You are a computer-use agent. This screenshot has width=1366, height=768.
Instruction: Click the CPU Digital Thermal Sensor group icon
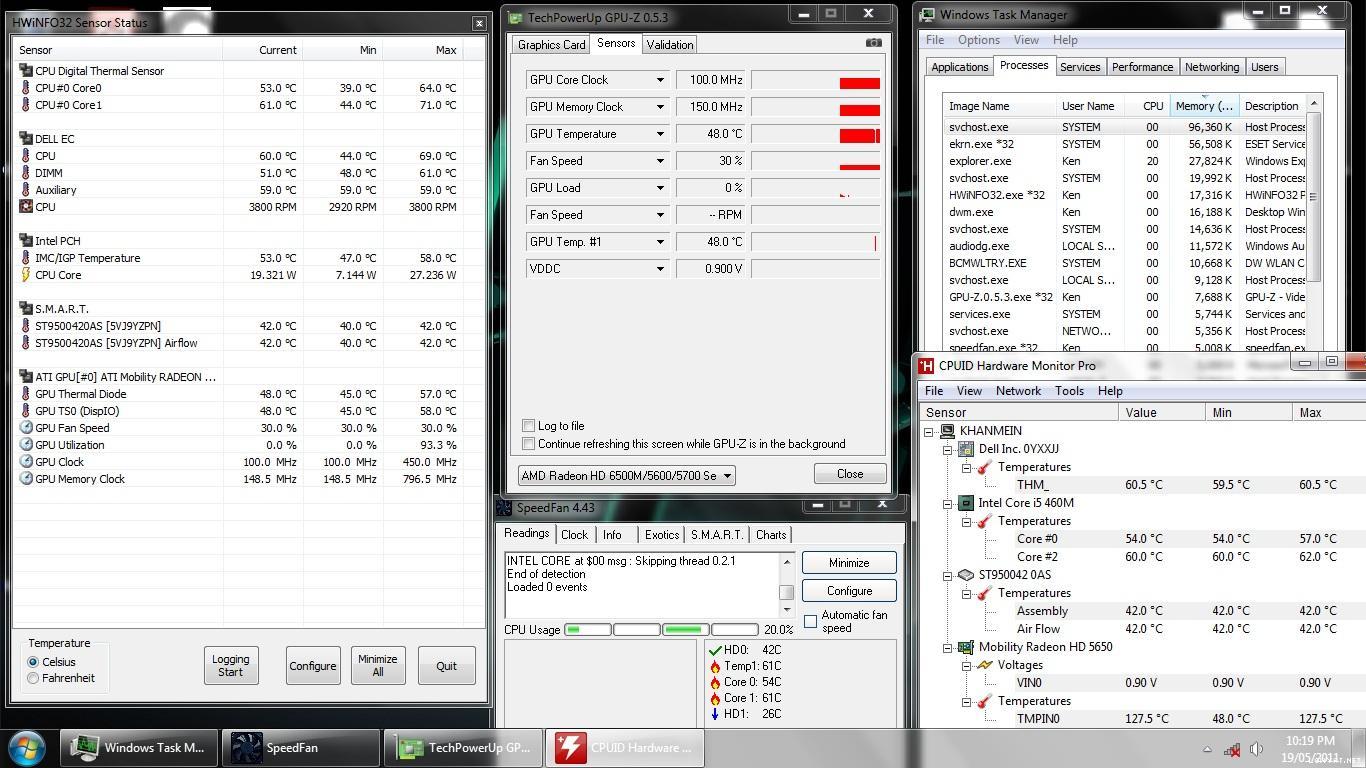[x=25, y=71]
